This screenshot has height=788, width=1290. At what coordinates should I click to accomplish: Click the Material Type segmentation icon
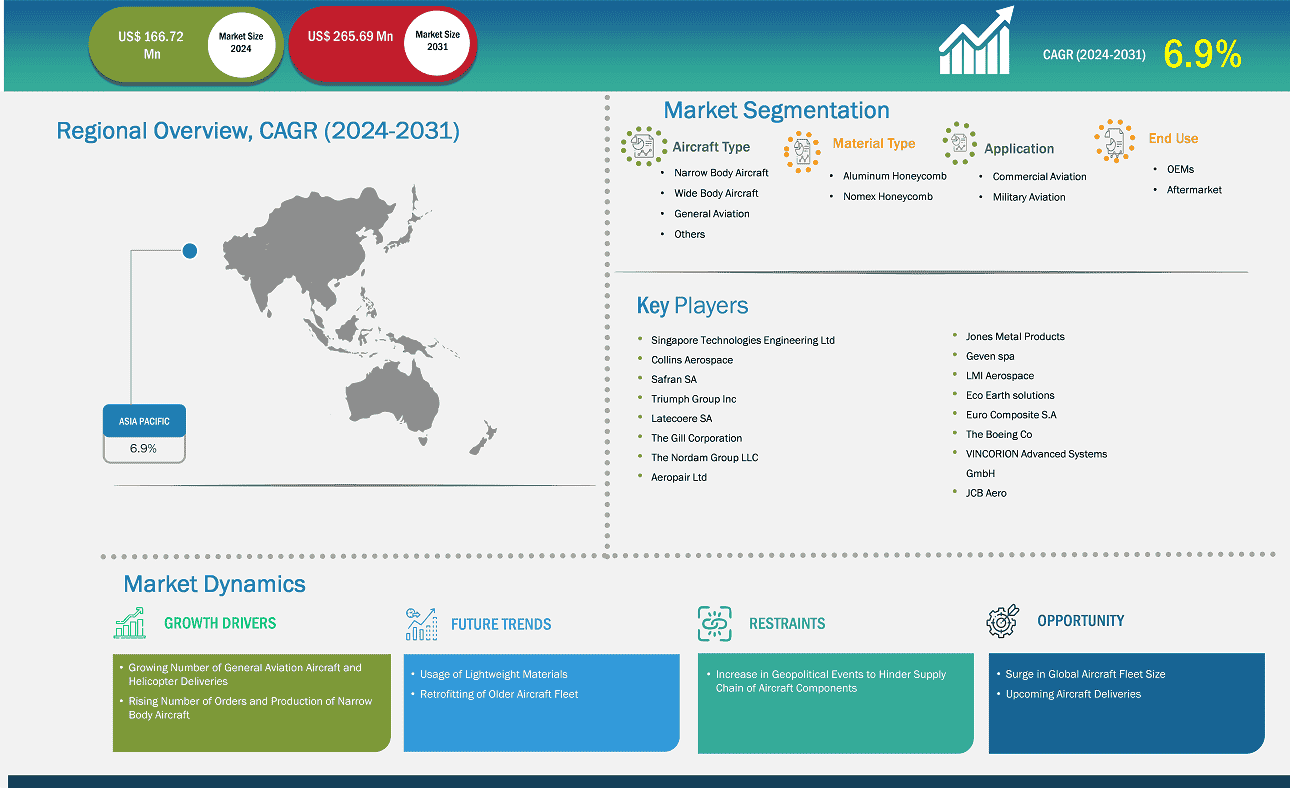[x=803, y=150]
